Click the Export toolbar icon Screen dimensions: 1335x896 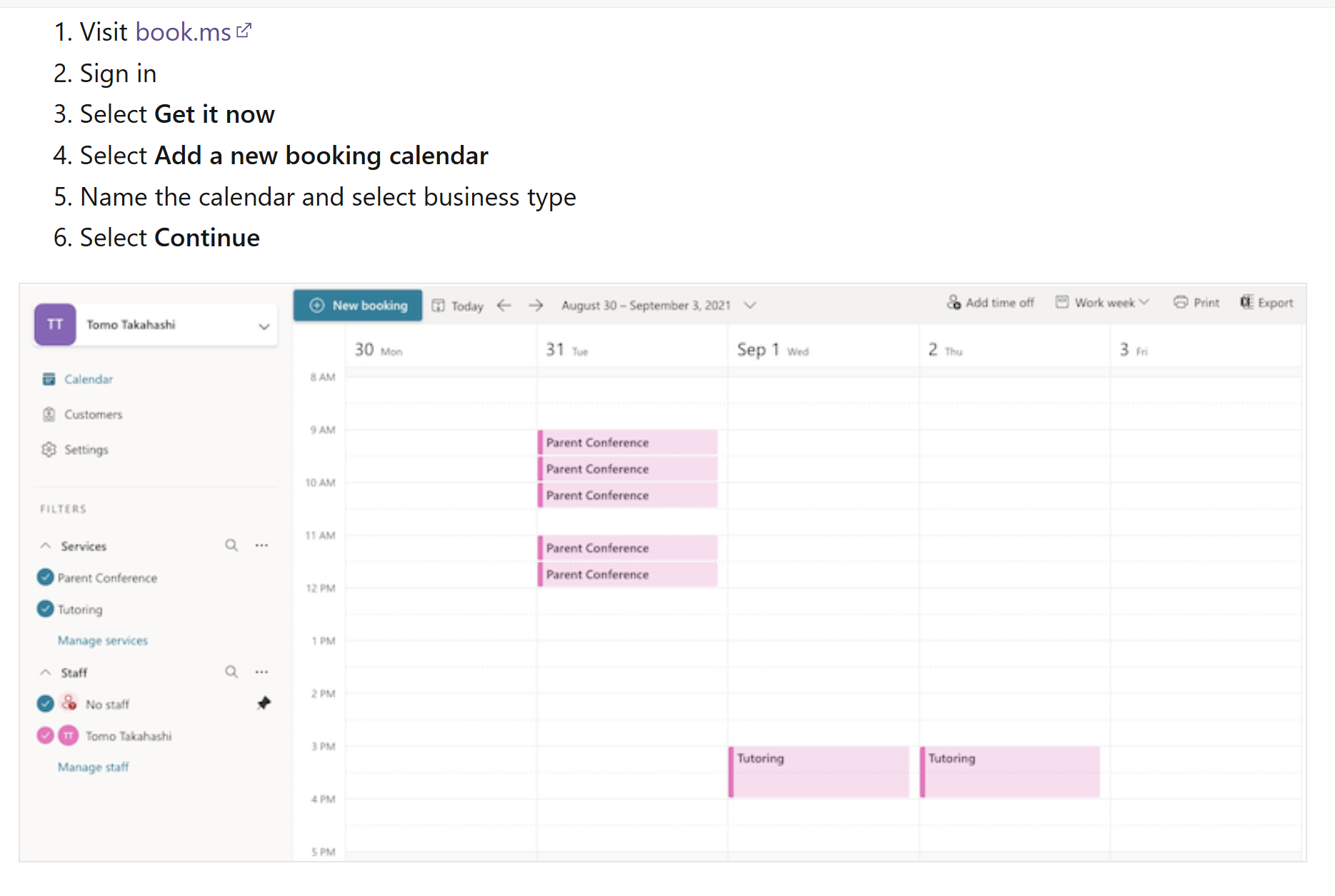click(x=1246, y=302)
